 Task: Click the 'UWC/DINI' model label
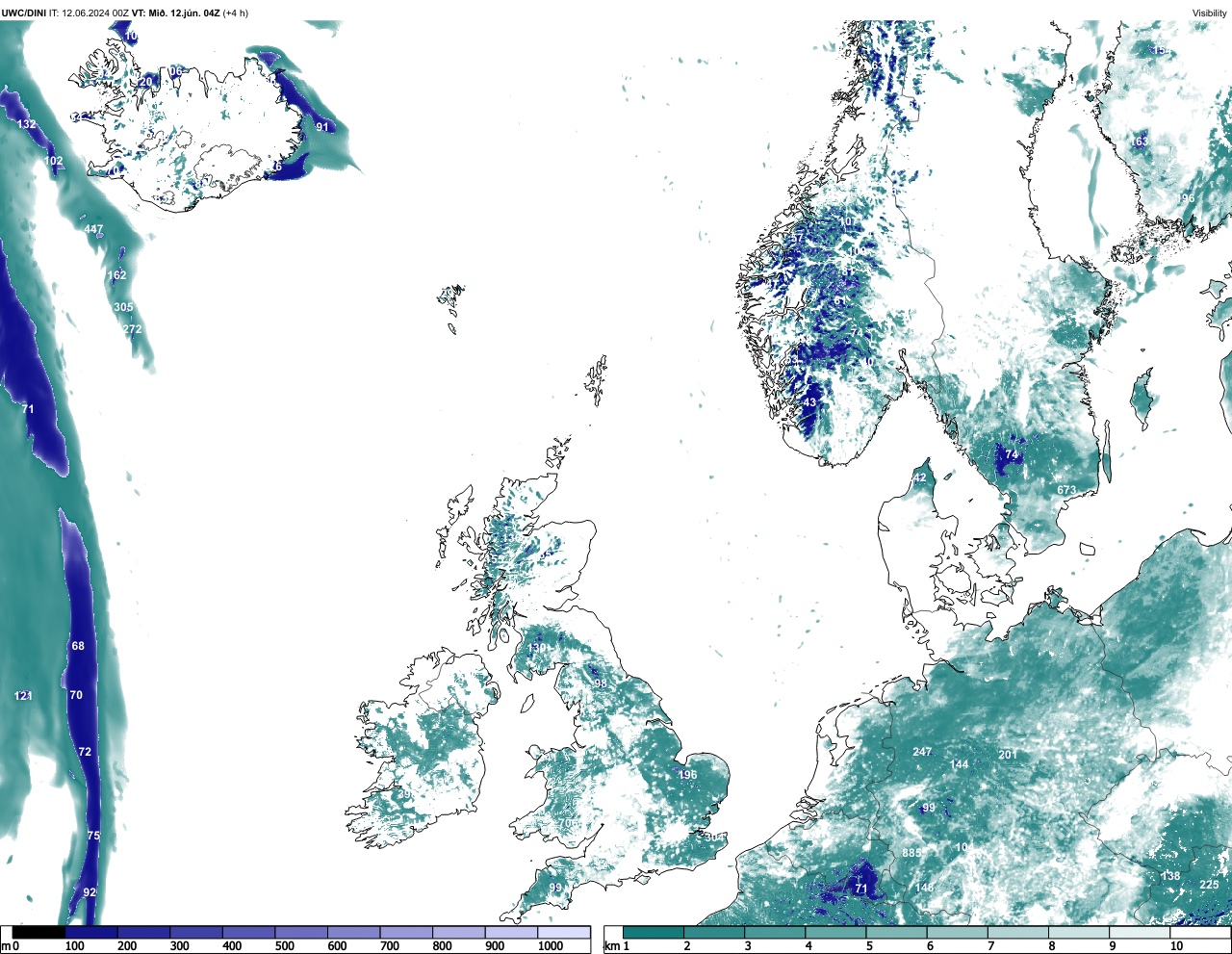[23, 13]
